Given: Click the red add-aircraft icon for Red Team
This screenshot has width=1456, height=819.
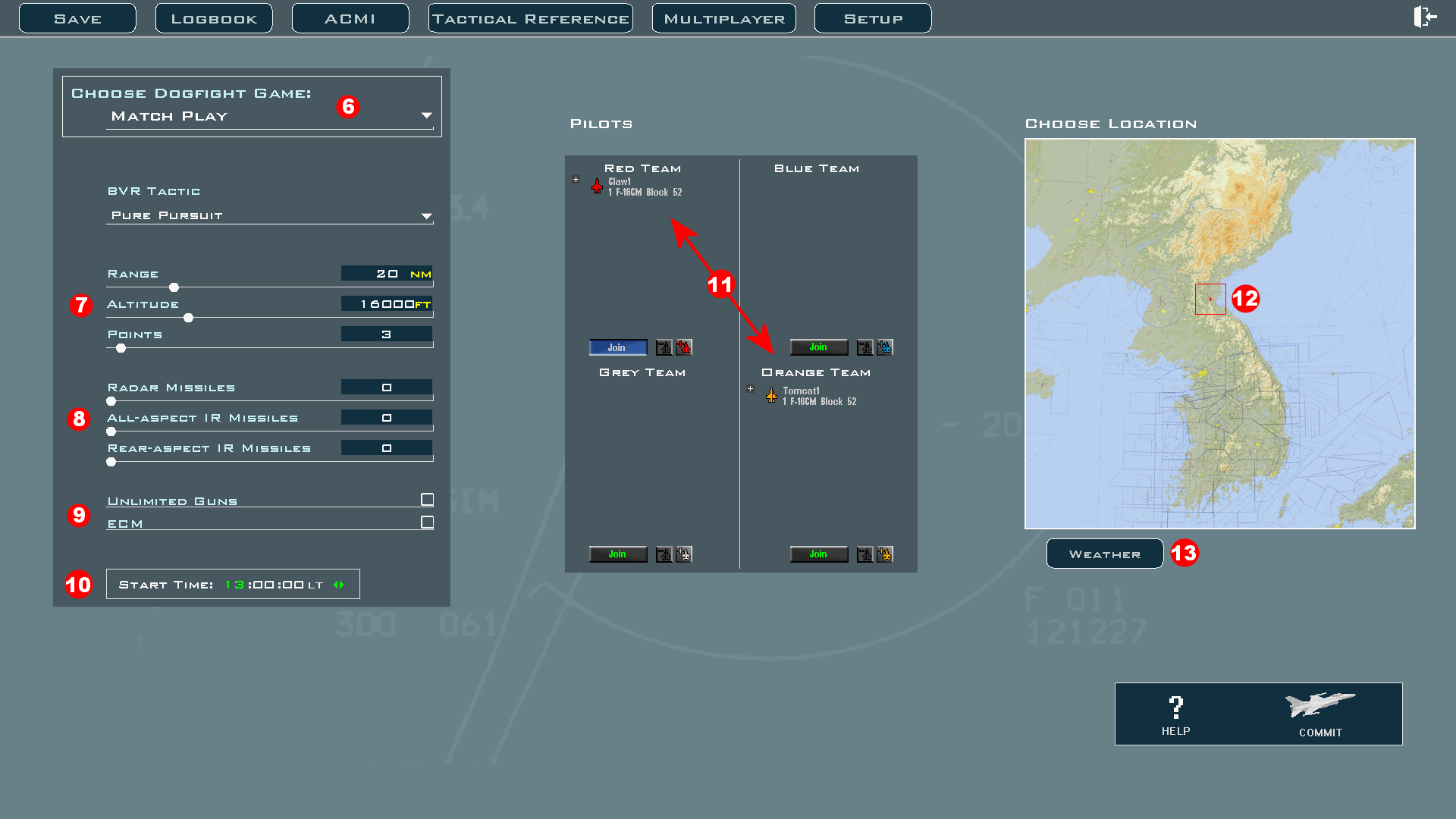Looking at the screenshot, I should [684, 347].
